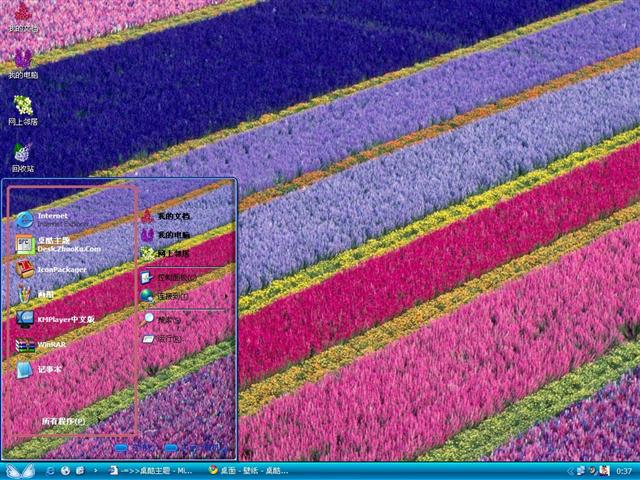The width and height of the screenshot is (640, 480).
Task: Open 画图 paint program in the Start menu
Action: [x=36, y=294]
